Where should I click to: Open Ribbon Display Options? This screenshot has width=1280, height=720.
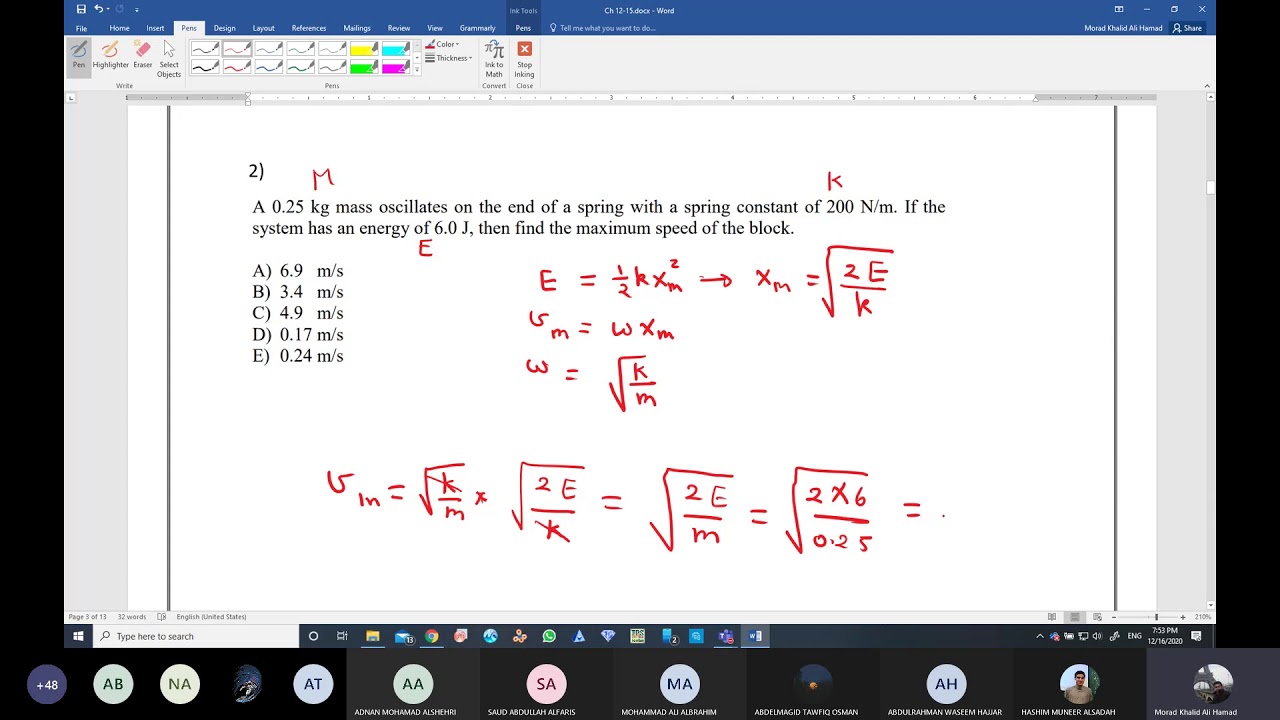[1119, 9]
